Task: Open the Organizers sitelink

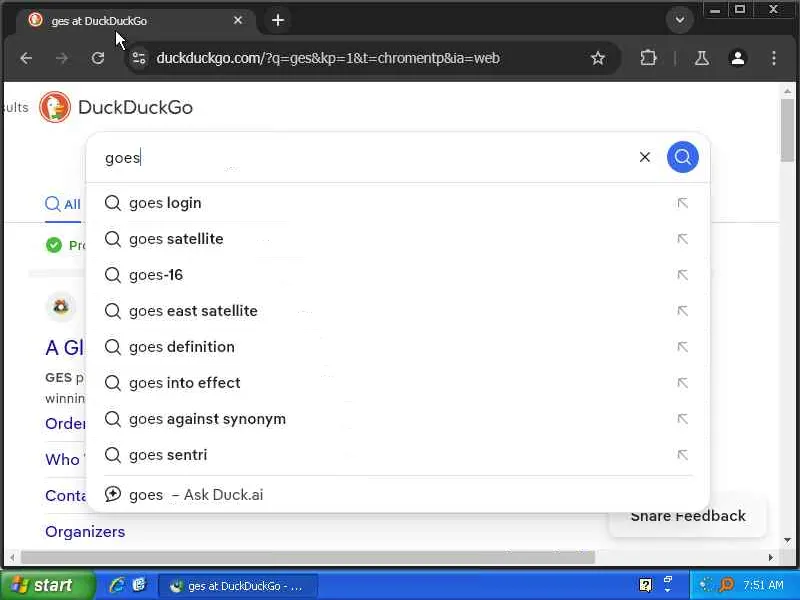Action: pyautogui.click(x=85, y=532)
